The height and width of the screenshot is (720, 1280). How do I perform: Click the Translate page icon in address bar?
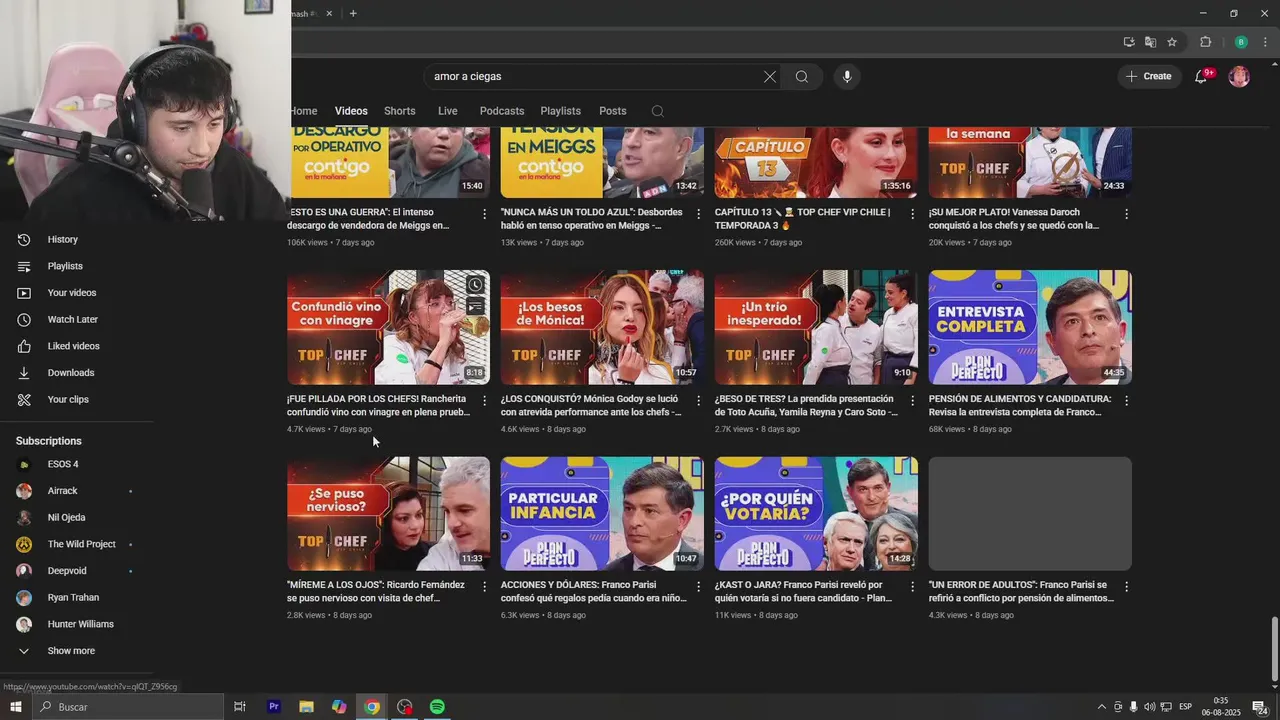(x=1150, y=42)
